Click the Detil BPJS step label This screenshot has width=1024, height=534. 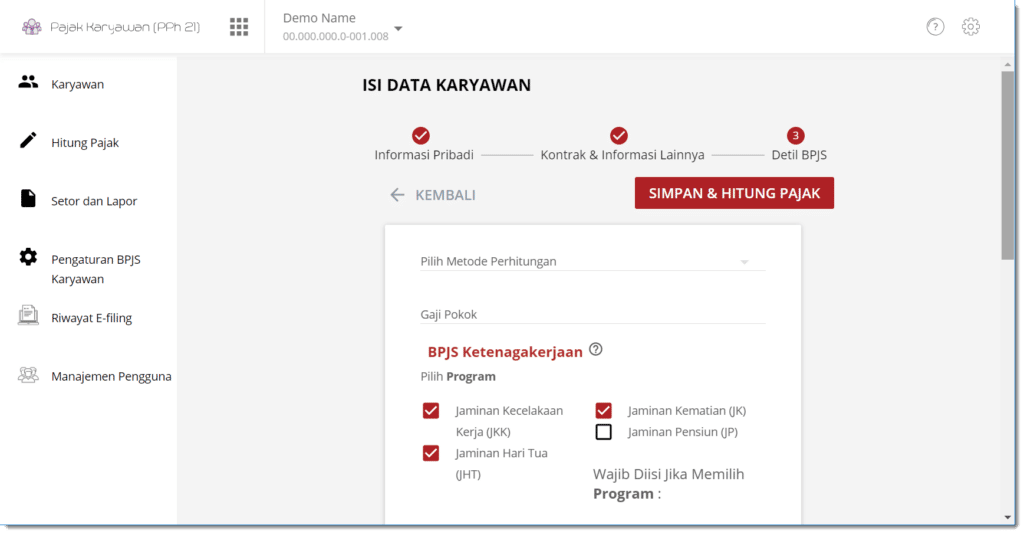[x=799, y=155]
